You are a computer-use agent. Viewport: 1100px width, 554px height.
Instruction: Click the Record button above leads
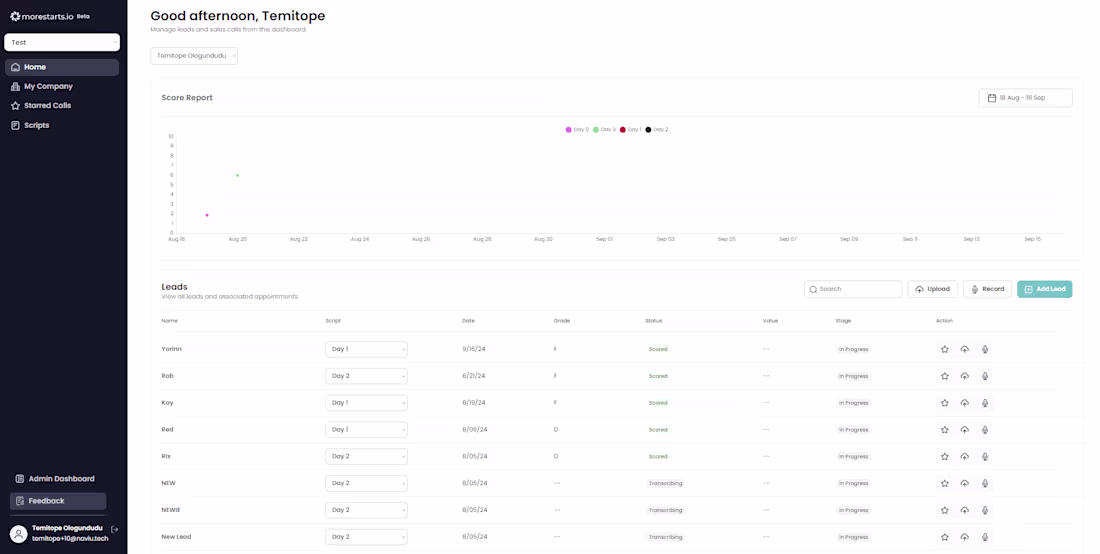pos(987,289)
